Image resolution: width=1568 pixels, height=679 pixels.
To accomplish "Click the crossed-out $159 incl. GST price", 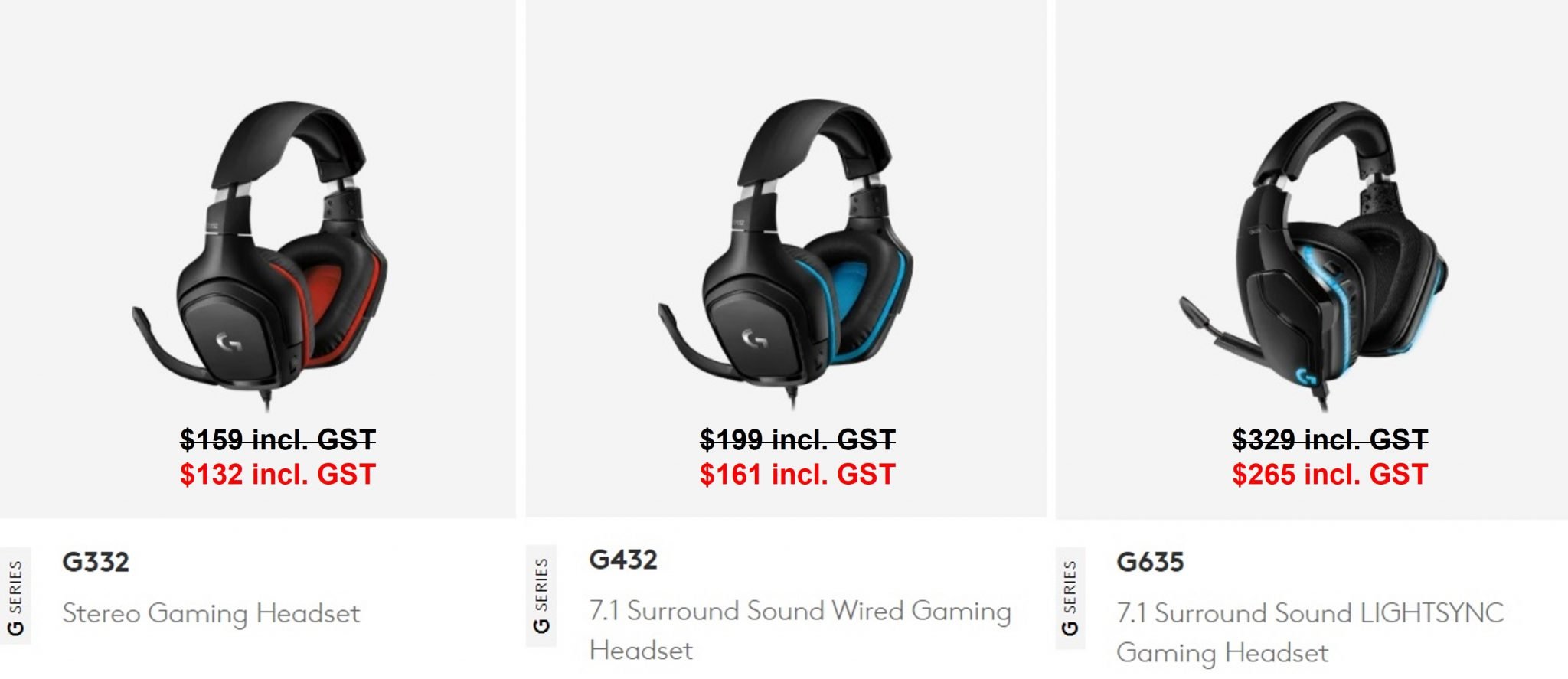I will pyautogui.click(x=278, y=439).
